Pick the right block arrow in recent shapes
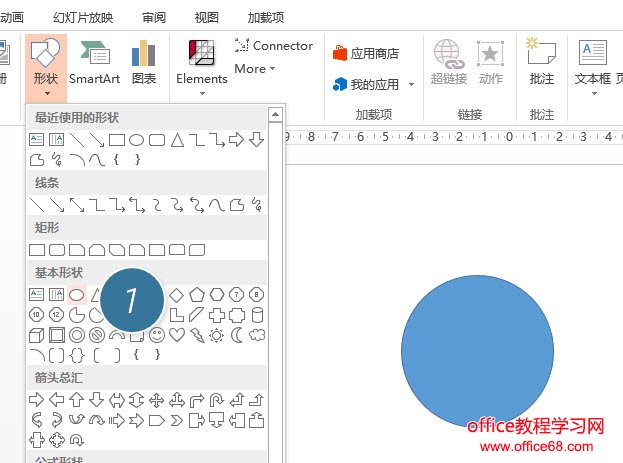Screen dimensions: 623x463 [x=236, y=140]
